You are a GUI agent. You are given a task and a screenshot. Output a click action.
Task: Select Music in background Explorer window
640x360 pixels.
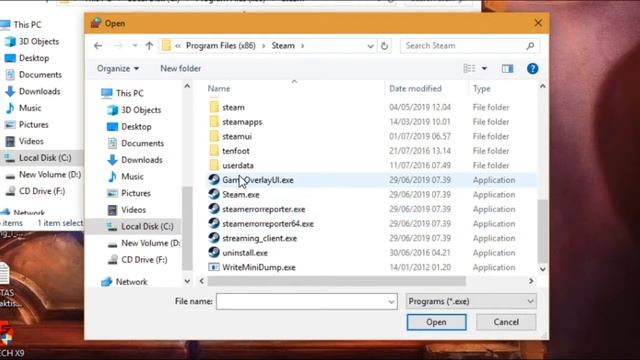coord(30,108)
